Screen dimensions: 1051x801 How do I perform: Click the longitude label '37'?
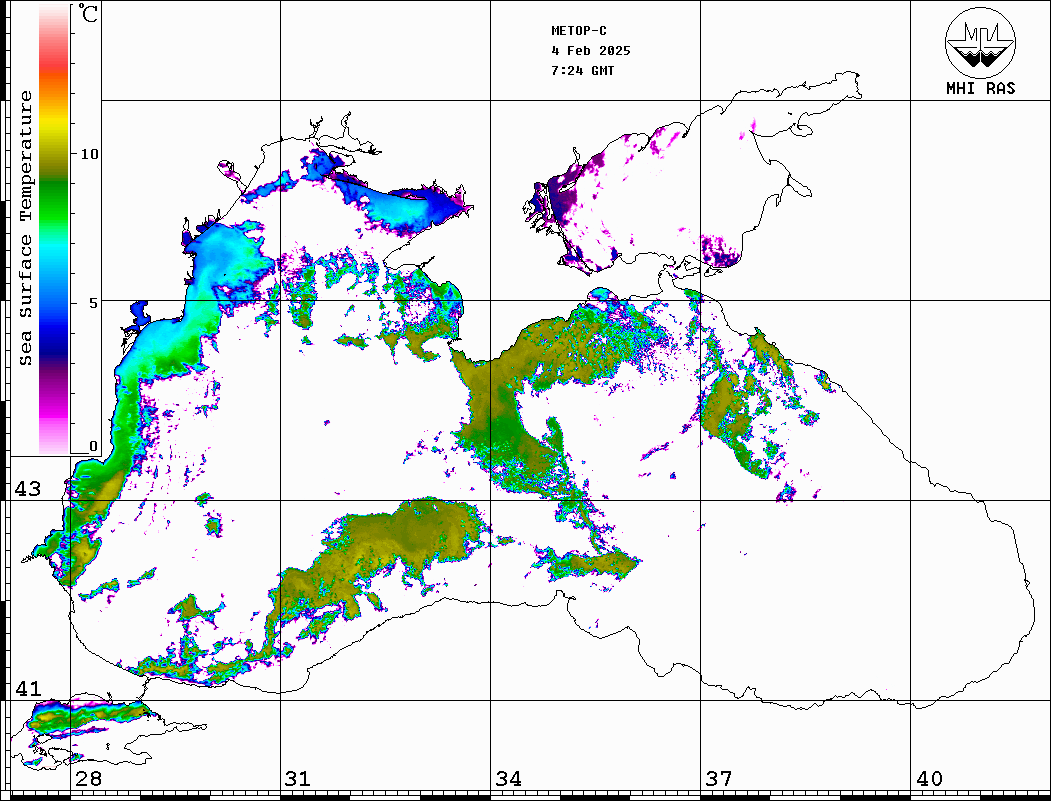(719, 778)
